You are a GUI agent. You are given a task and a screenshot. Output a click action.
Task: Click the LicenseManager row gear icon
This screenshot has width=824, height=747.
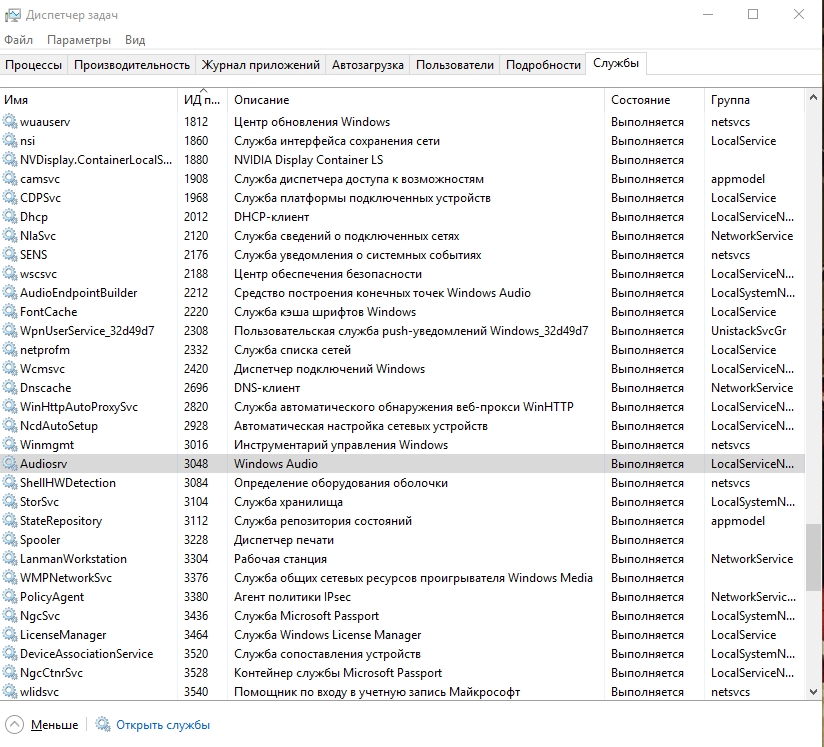tap(10, 635)
